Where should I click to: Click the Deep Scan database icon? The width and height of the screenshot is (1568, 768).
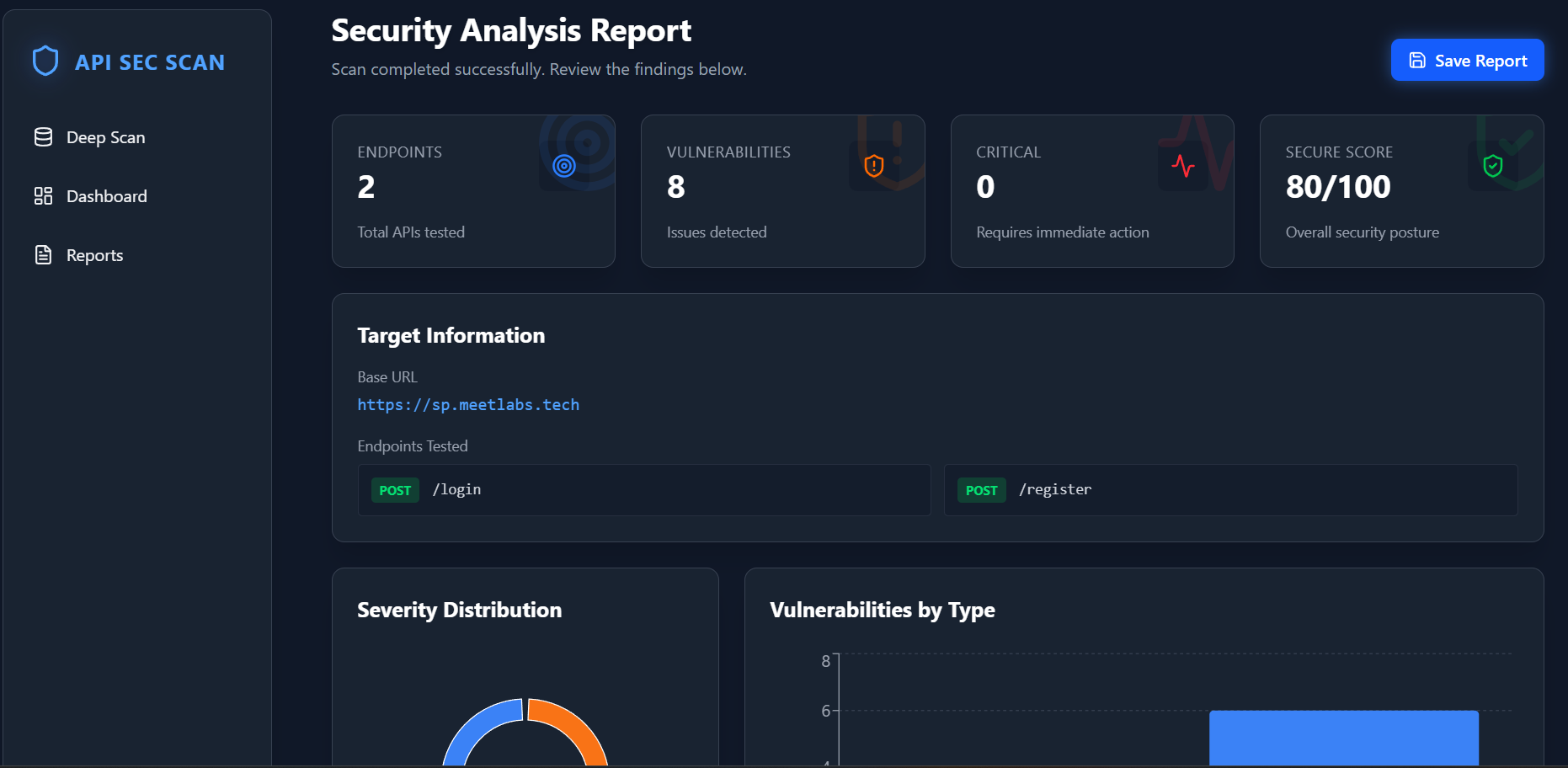coord(43,137)
